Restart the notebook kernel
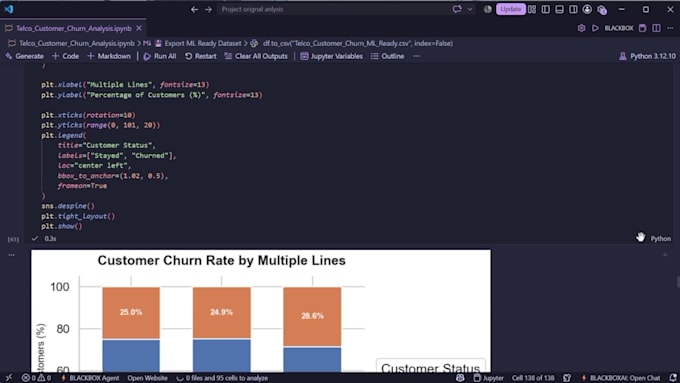The image size is (680, 383). [x=200, y=56]
